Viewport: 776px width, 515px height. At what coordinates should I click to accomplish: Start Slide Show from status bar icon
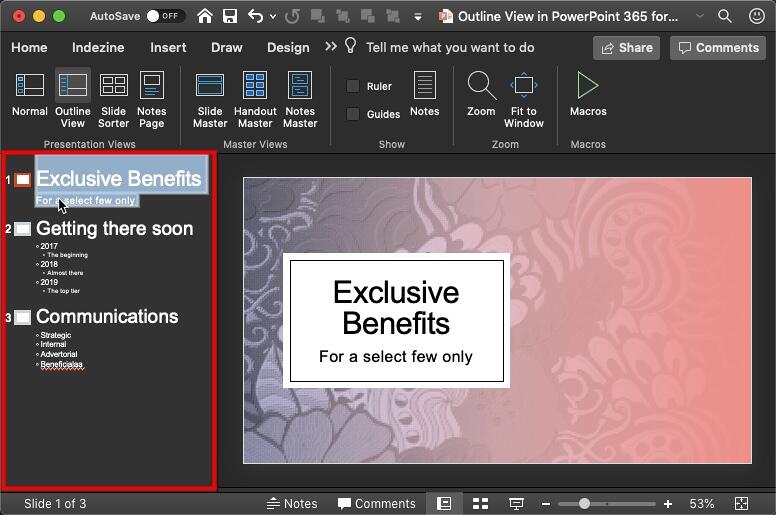coord(516,504)
